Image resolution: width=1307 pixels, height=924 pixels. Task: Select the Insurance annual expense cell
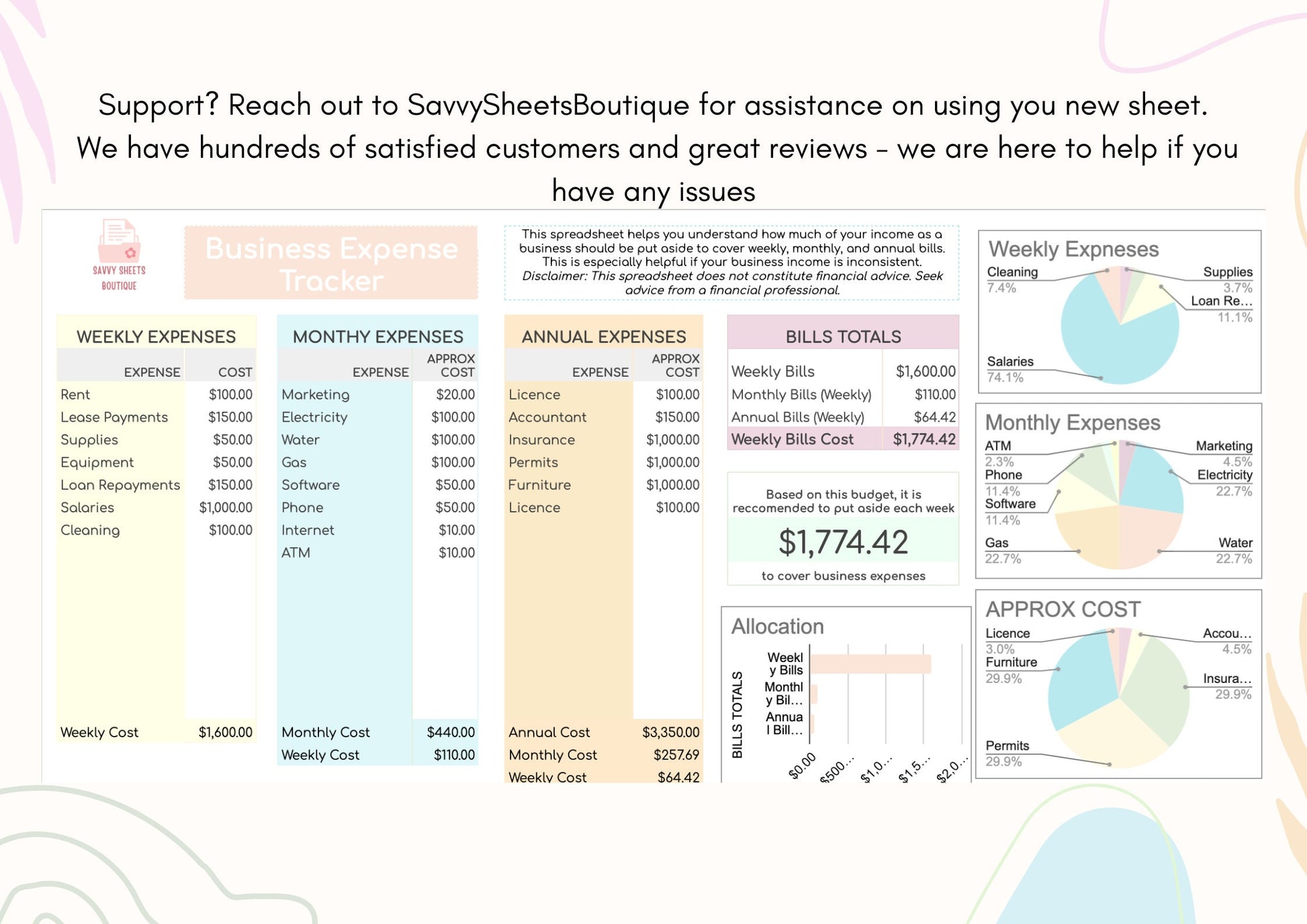pos(541,440)
